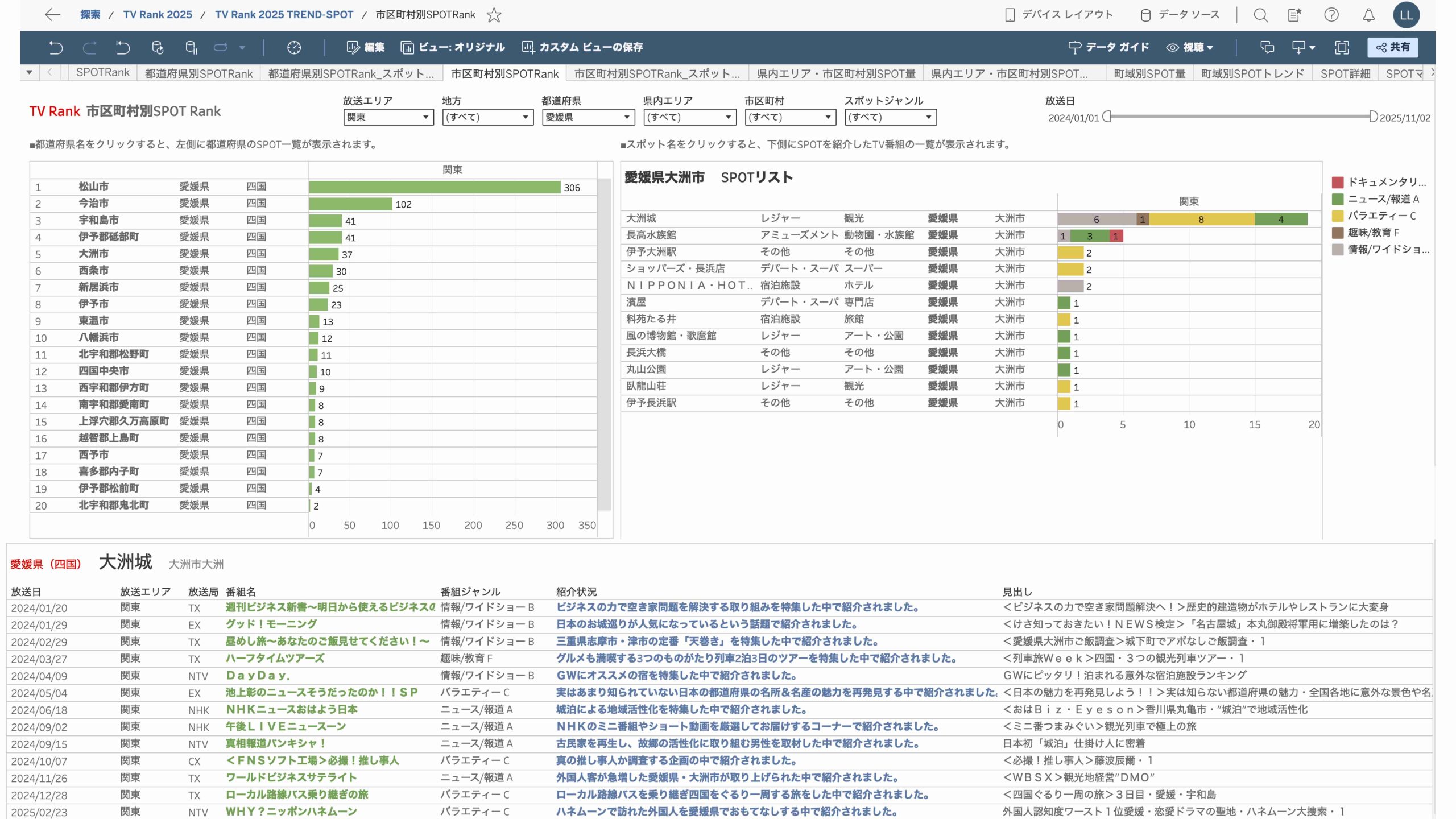This screenshot has width=1456, height=819.
Task: Toggle 趣味/教育 F legend entry
Action: [x=1372, y=233]
